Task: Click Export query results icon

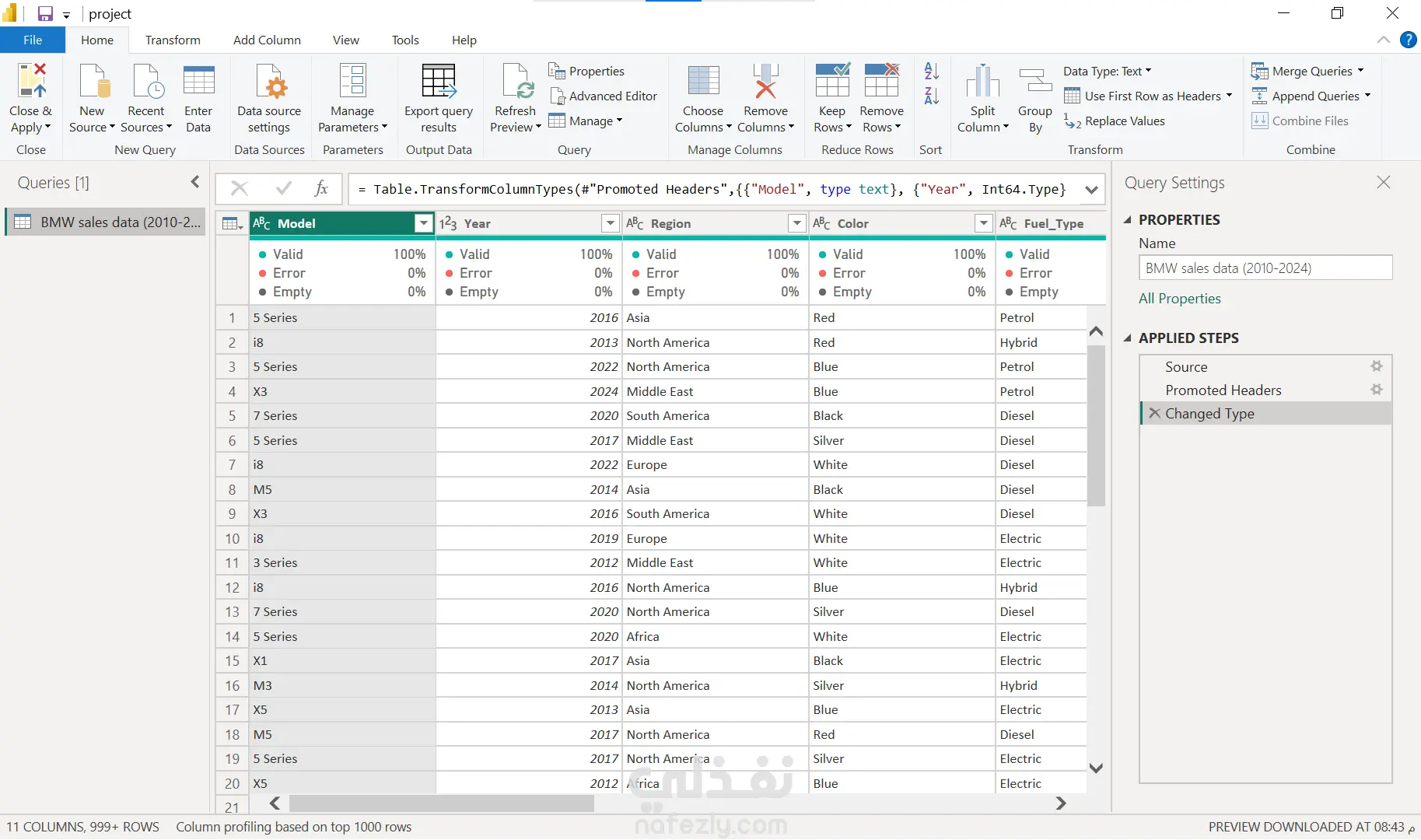Action: tap(439, 81)
